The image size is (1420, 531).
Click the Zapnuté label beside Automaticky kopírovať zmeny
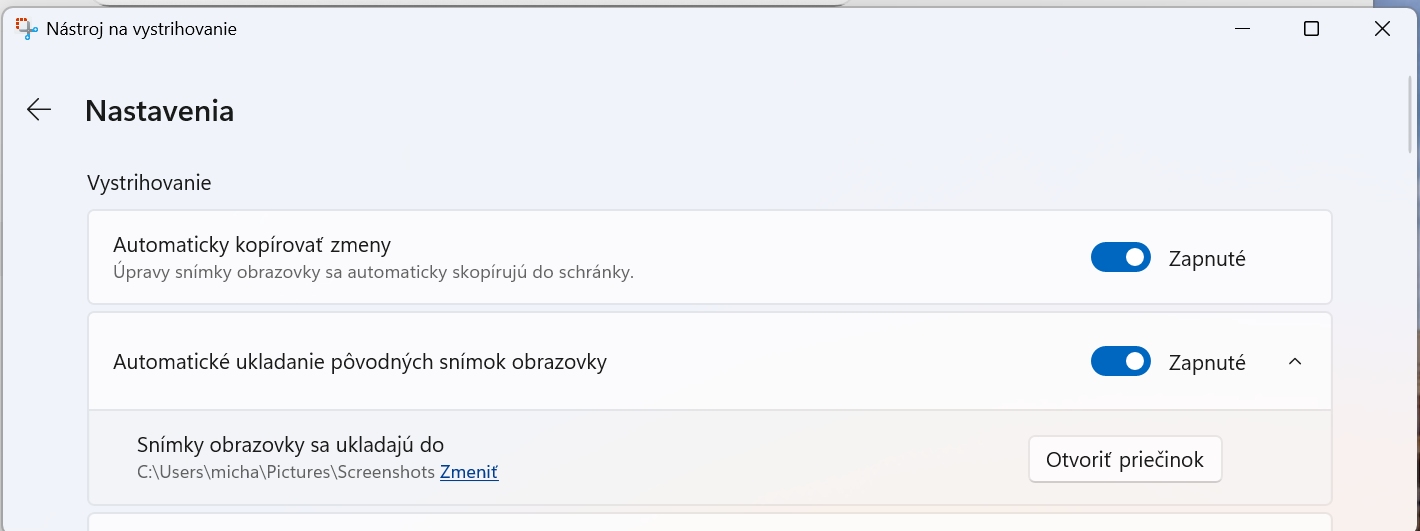[1207, 259]
